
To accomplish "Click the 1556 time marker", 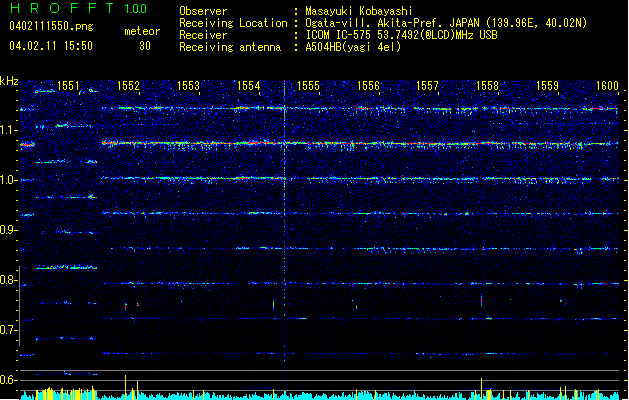I will pos(368,86).
